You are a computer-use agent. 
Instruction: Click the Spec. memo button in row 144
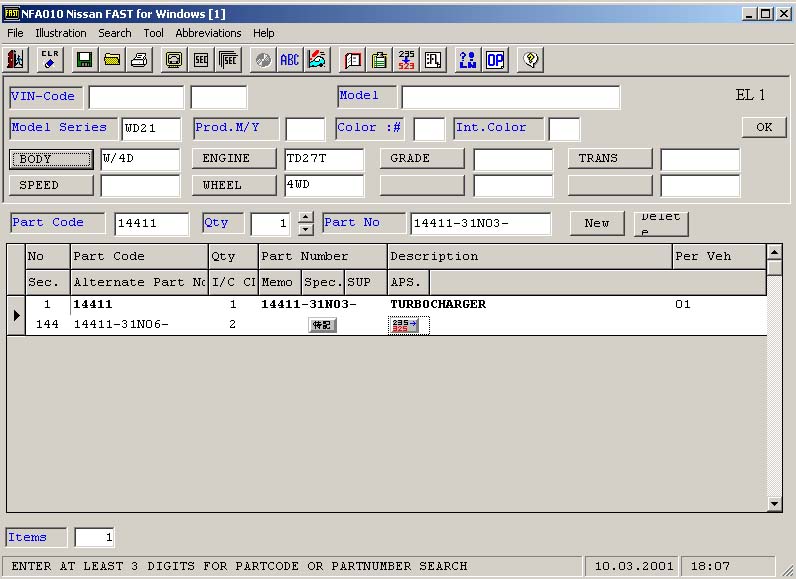322,325
